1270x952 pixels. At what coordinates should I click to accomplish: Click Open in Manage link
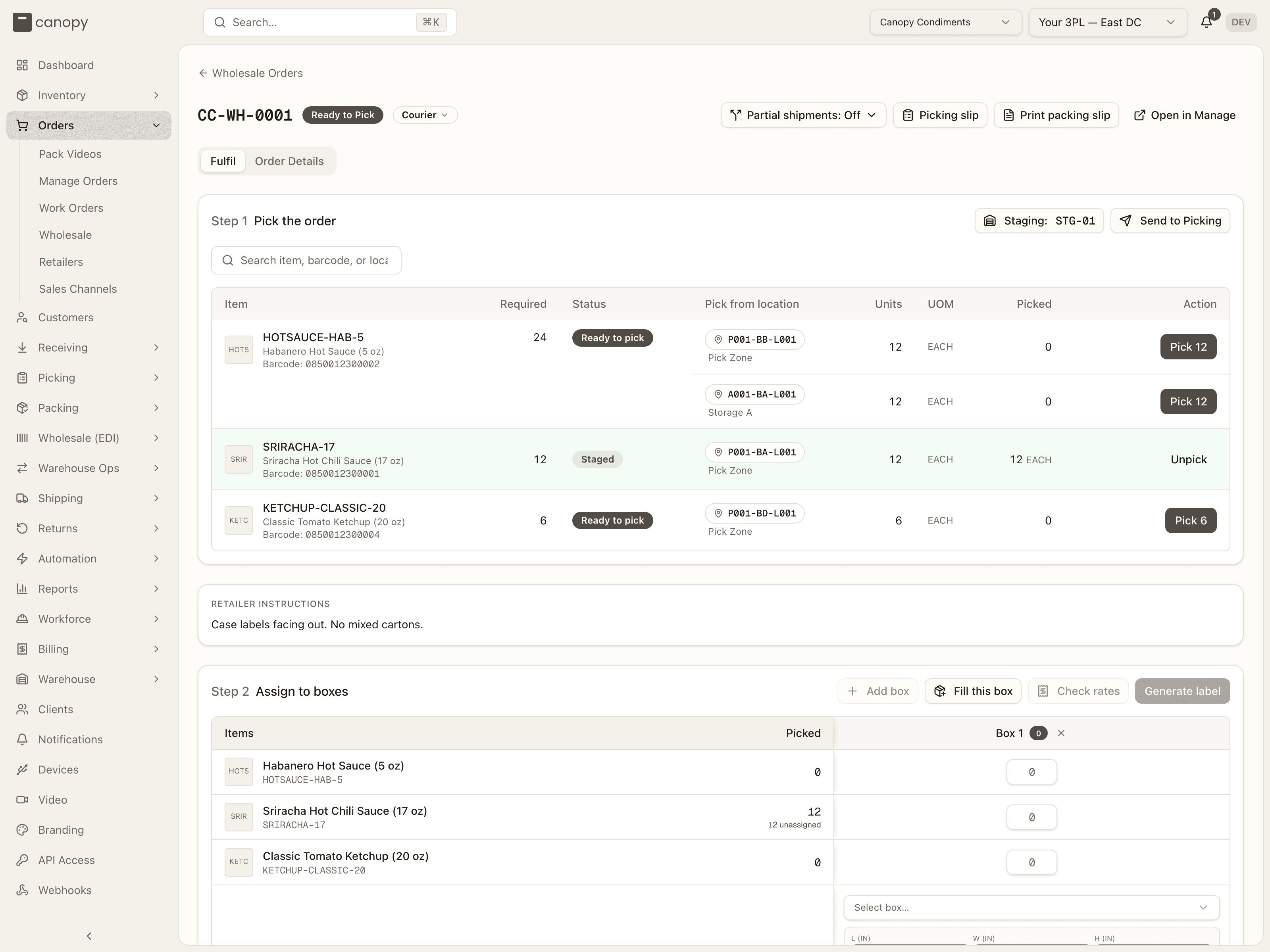pos(1184,115)
